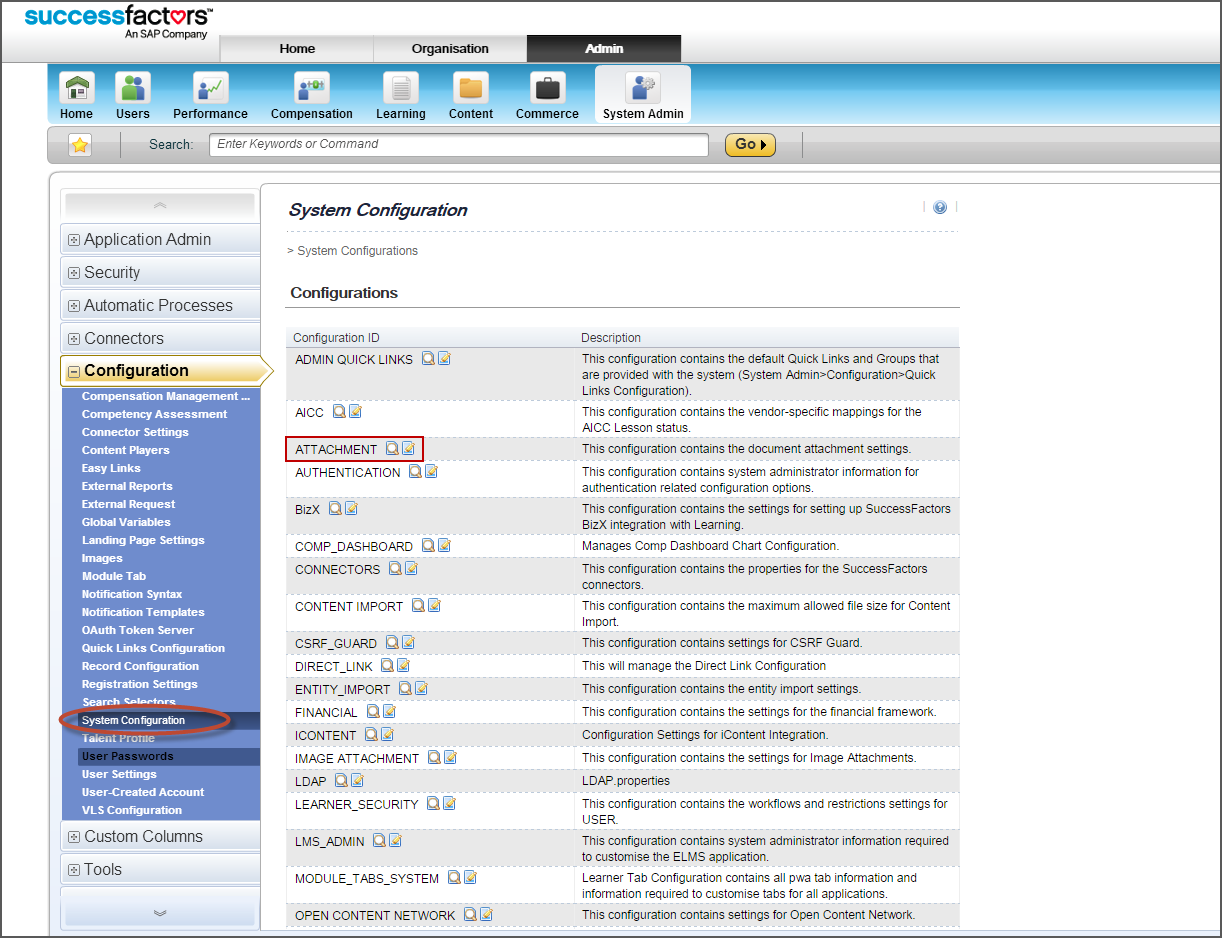The image size is (1222, 938).
Task: Open Global Variables in the sidebar
Action: coord(126,522)
